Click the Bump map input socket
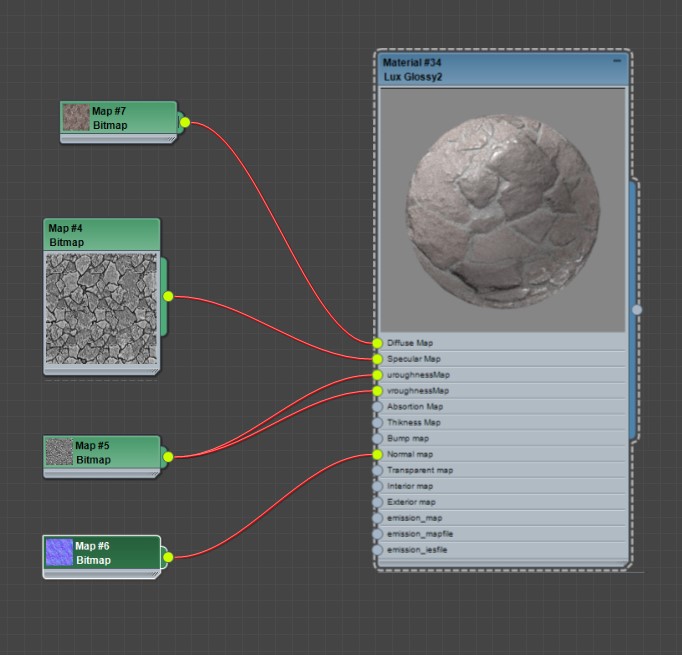682x655 pixels. click(377, 439)
